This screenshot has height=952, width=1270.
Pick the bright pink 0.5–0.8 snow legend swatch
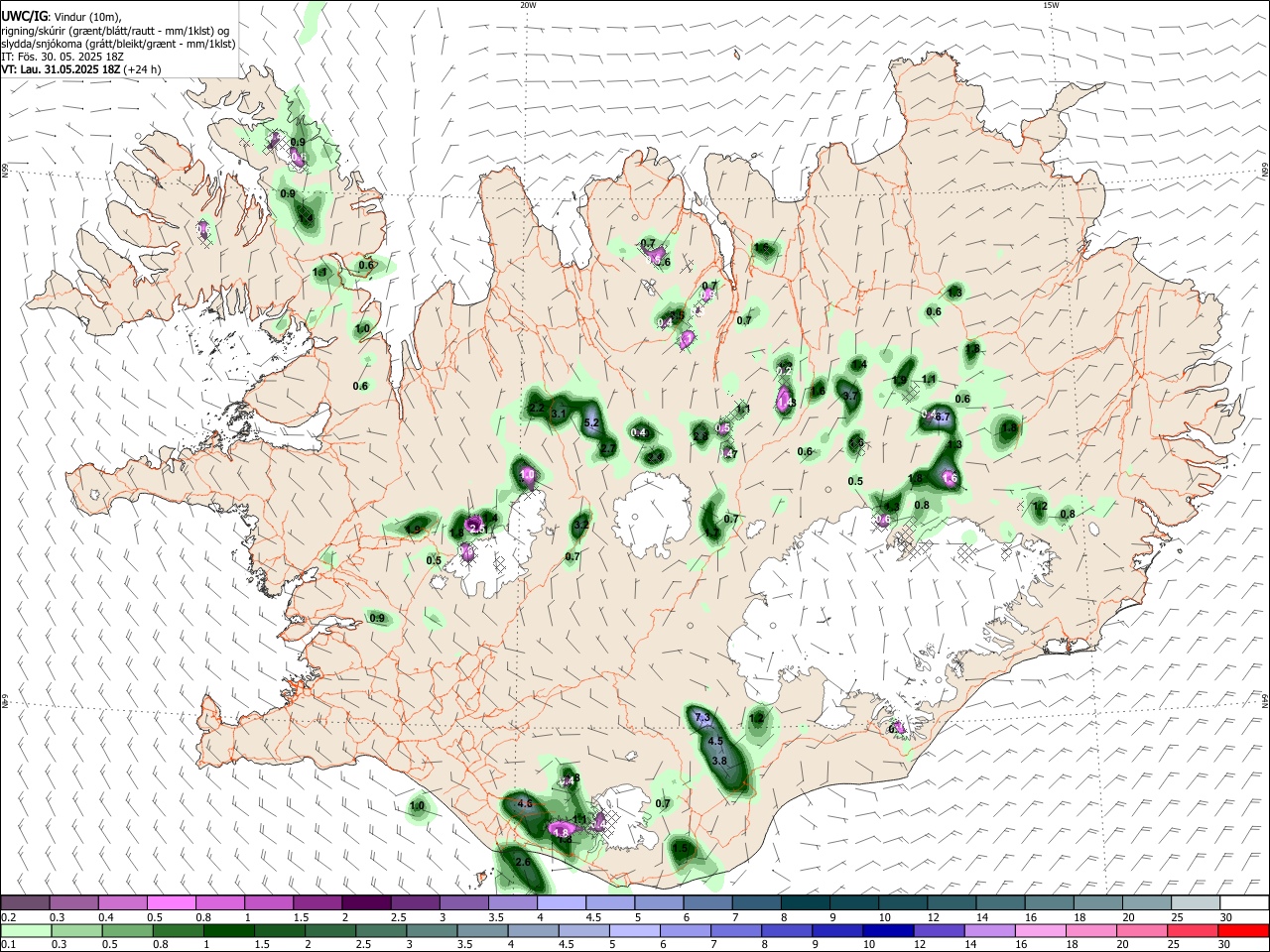tap(171, 903)
